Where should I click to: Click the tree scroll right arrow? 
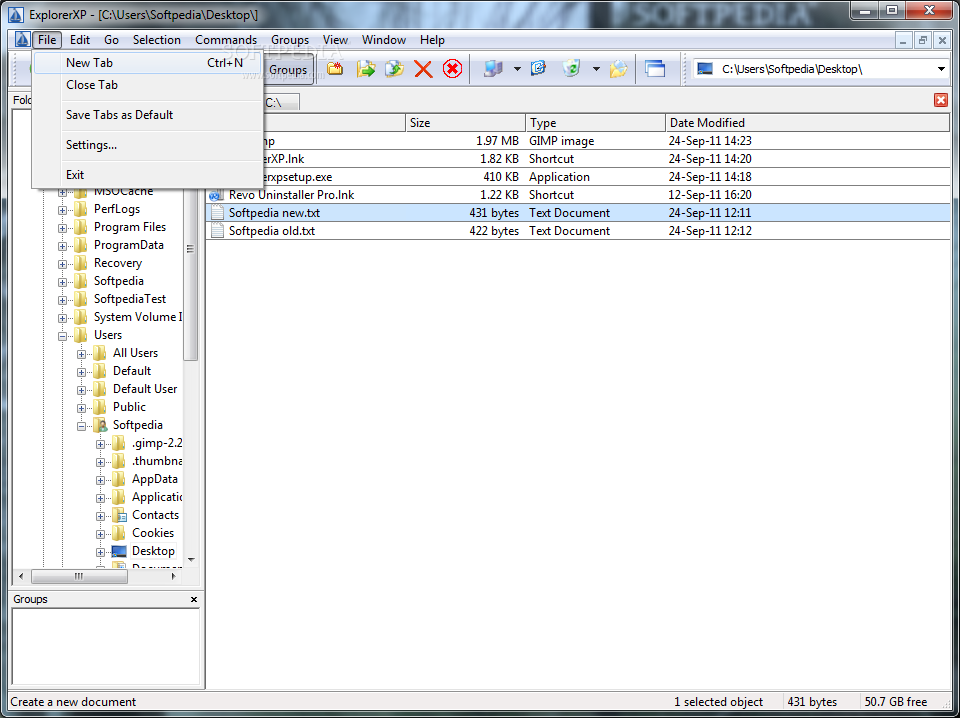click(174, 576)
